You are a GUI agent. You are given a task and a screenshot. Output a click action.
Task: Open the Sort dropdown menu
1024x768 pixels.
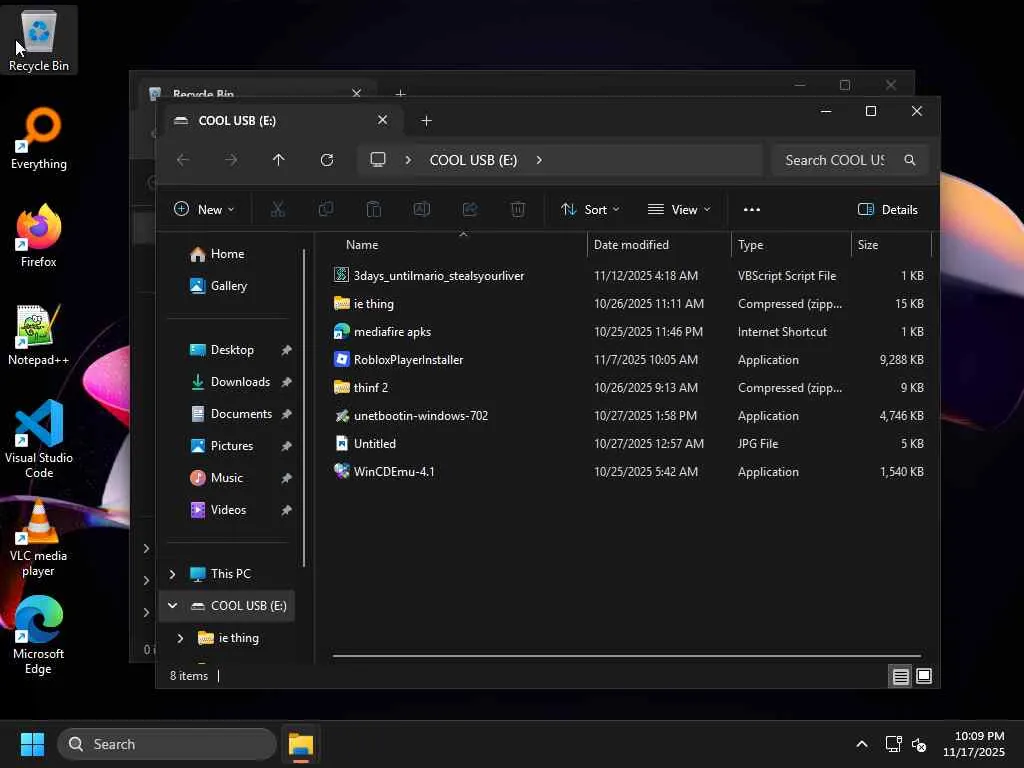590,210
